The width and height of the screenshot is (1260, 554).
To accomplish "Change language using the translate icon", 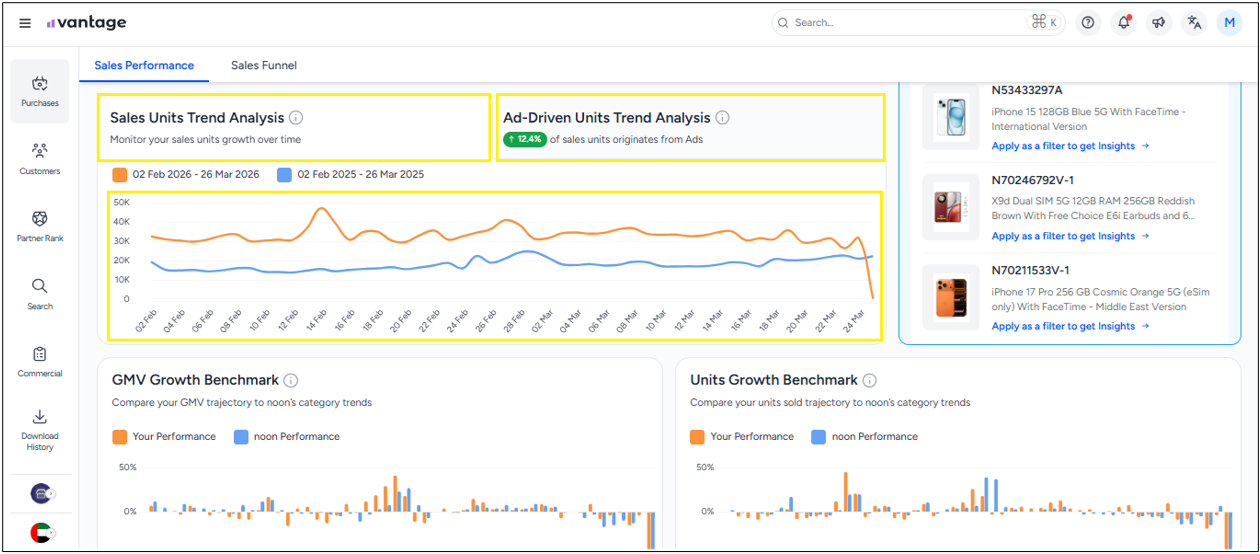I will tap(1193, 23).
